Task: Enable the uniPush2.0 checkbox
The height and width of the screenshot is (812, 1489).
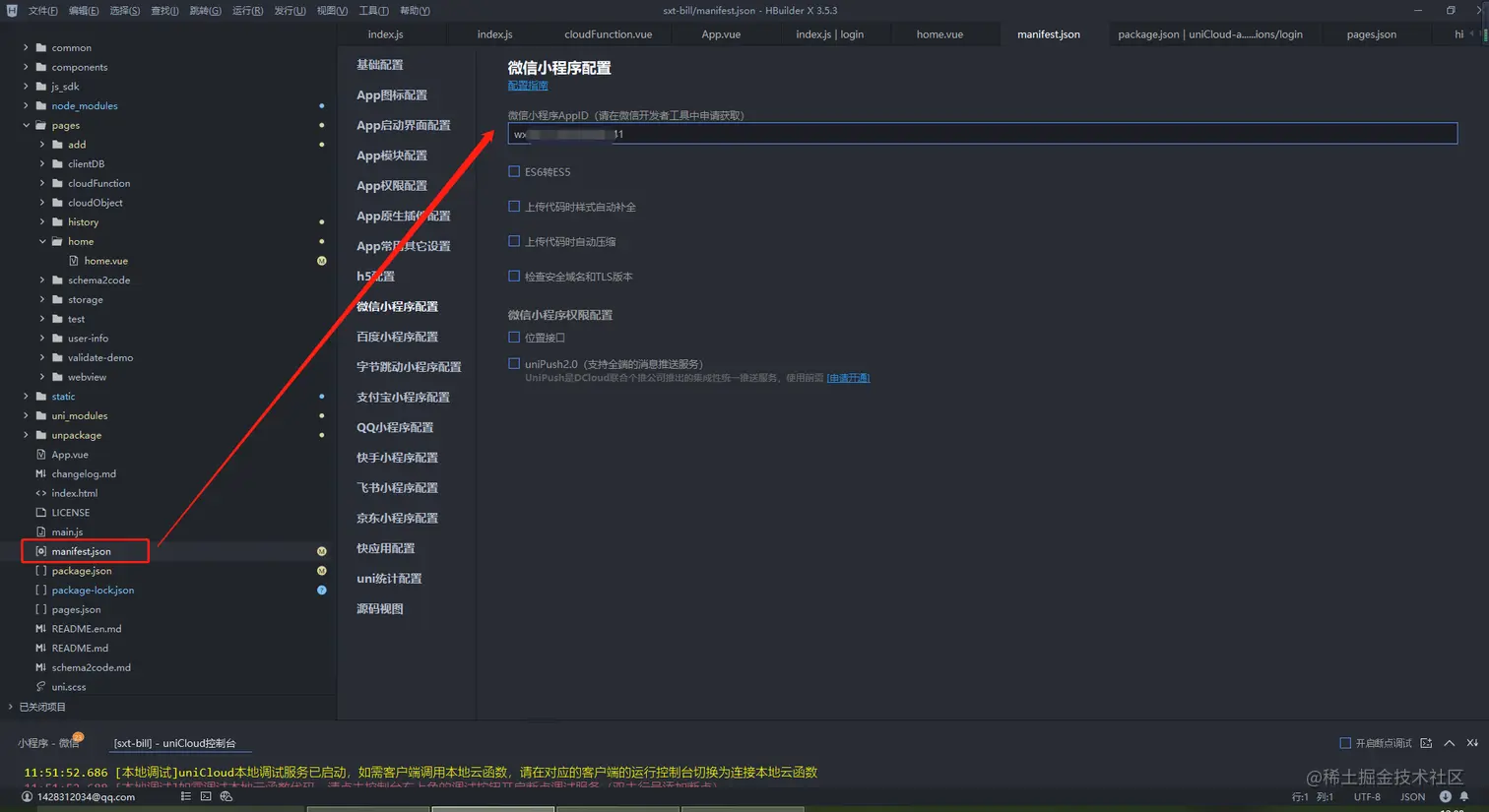Action: [514, 364]
